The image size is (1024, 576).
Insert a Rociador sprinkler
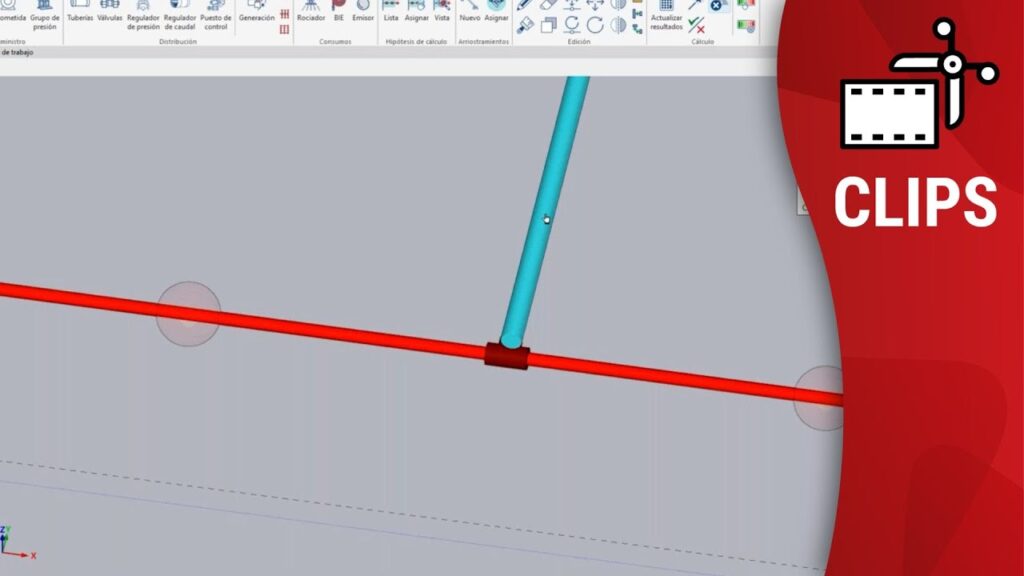(x=311, y=10)
